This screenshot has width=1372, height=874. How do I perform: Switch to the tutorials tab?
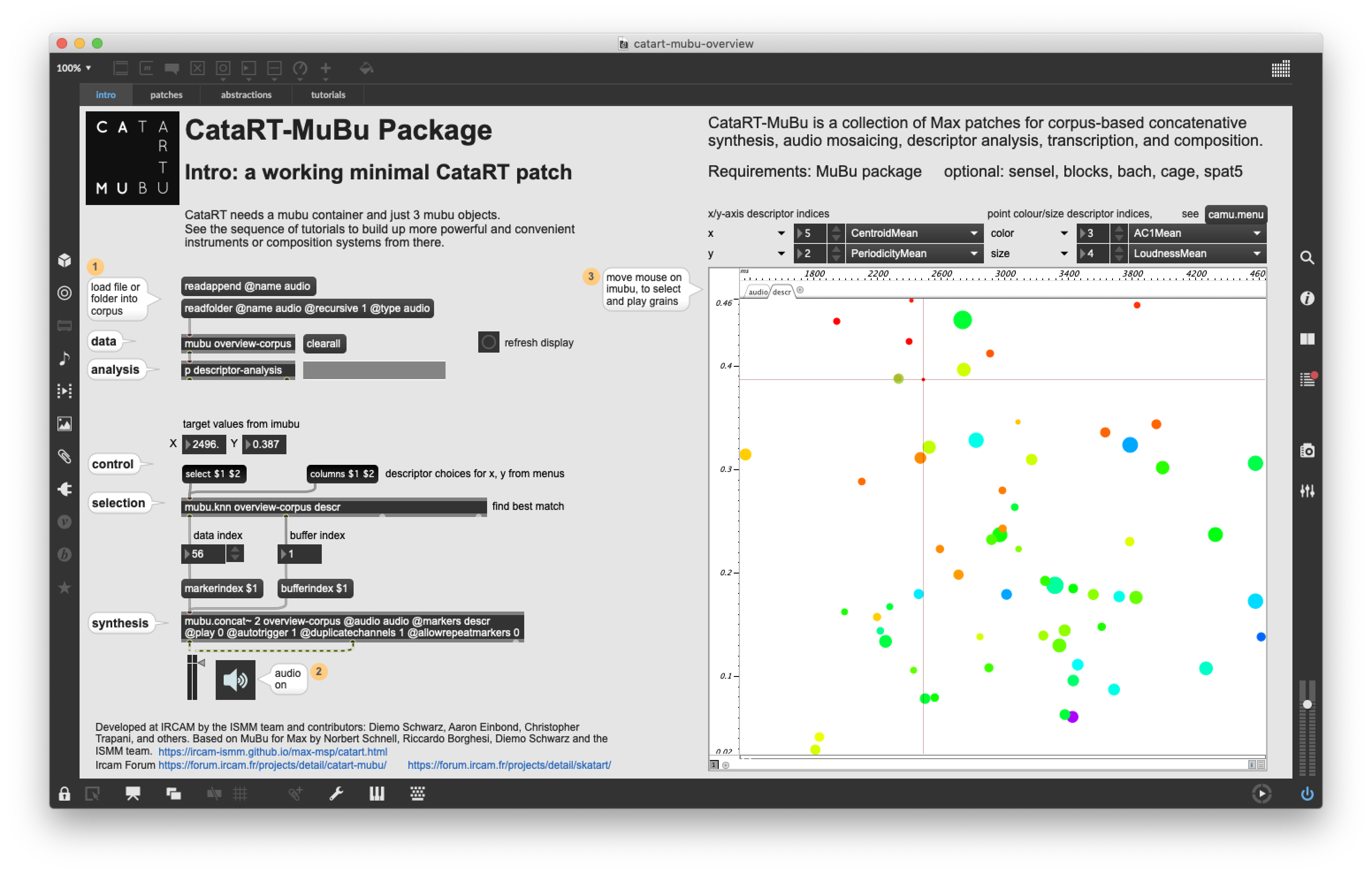point(328,95)
